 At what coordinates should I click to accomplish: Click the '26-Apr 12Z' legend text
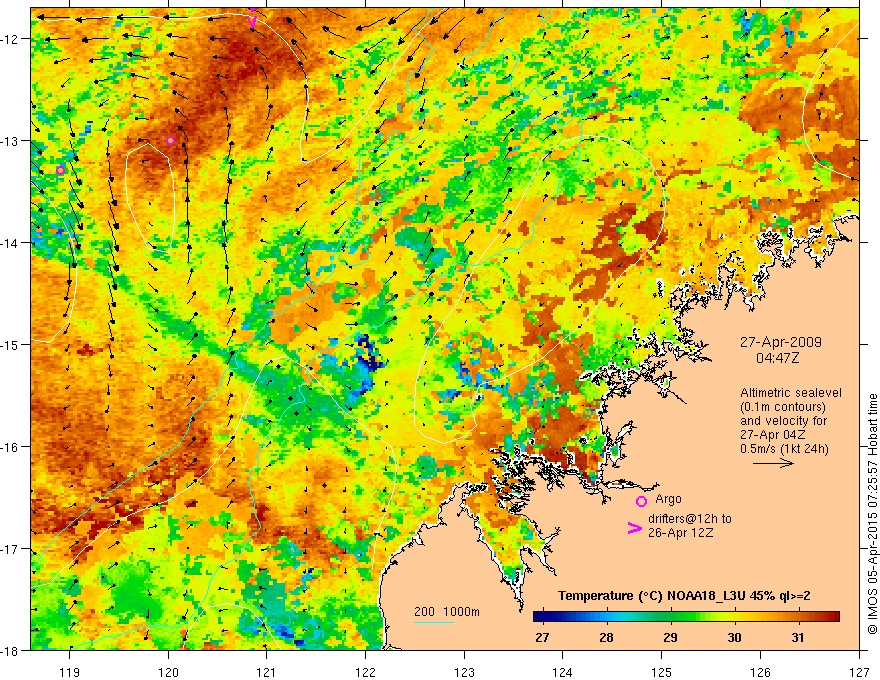680,532
